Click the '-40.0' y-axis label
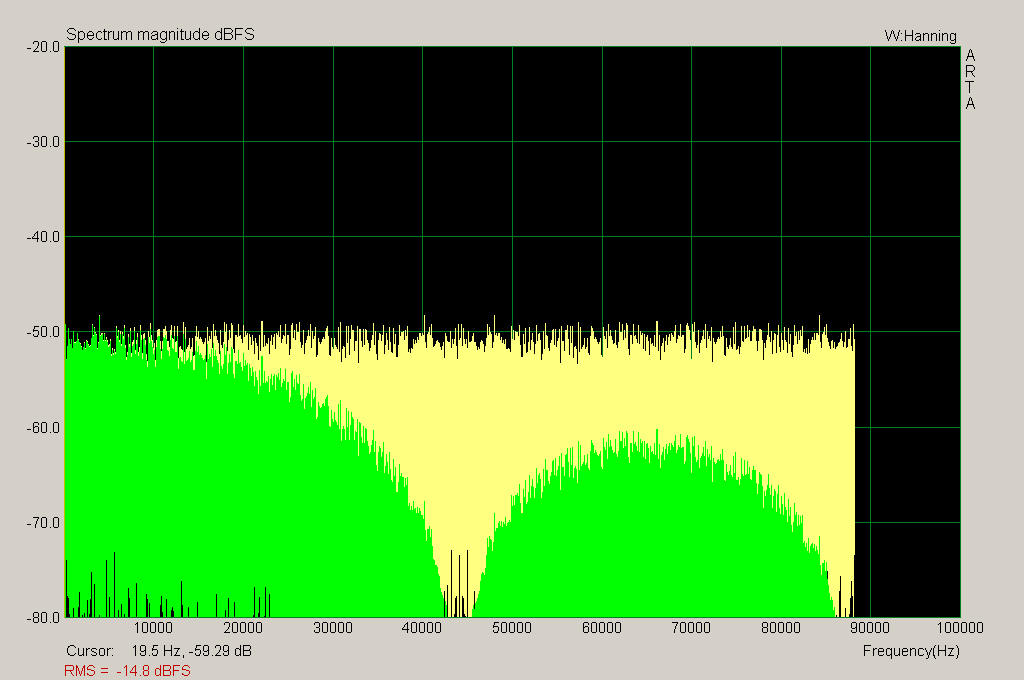This screenshot has width=1024, height=680. (x=43, y=237)
